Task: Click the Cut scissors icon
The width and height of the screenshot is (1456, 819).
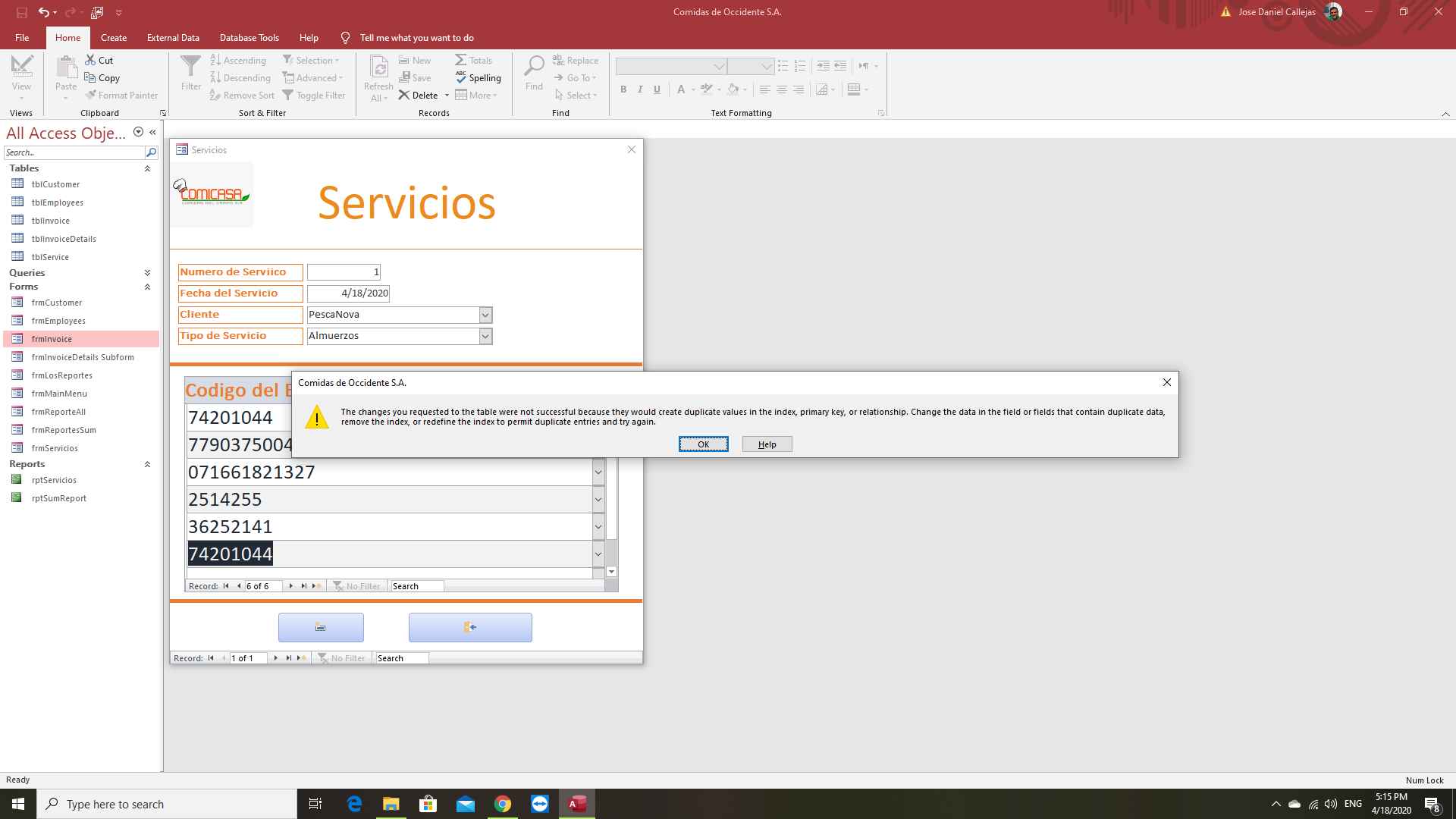Action: (x=90, y=60)
